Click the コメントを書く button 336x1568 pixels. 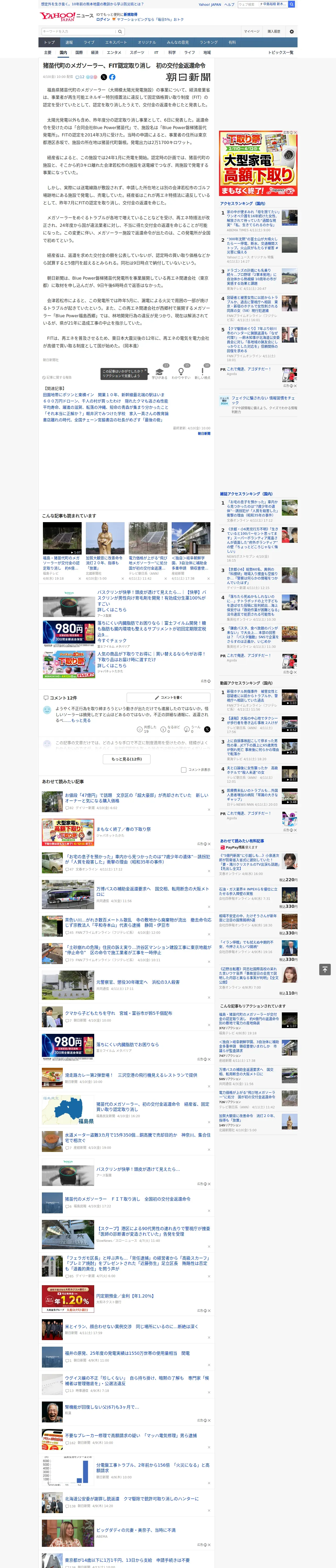coord(169,697)
